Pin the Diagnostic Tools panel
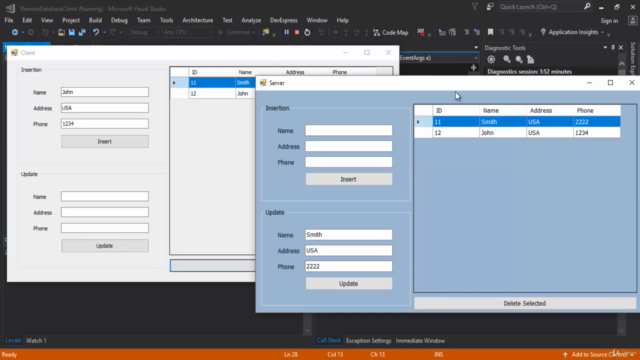 point(613,48)
